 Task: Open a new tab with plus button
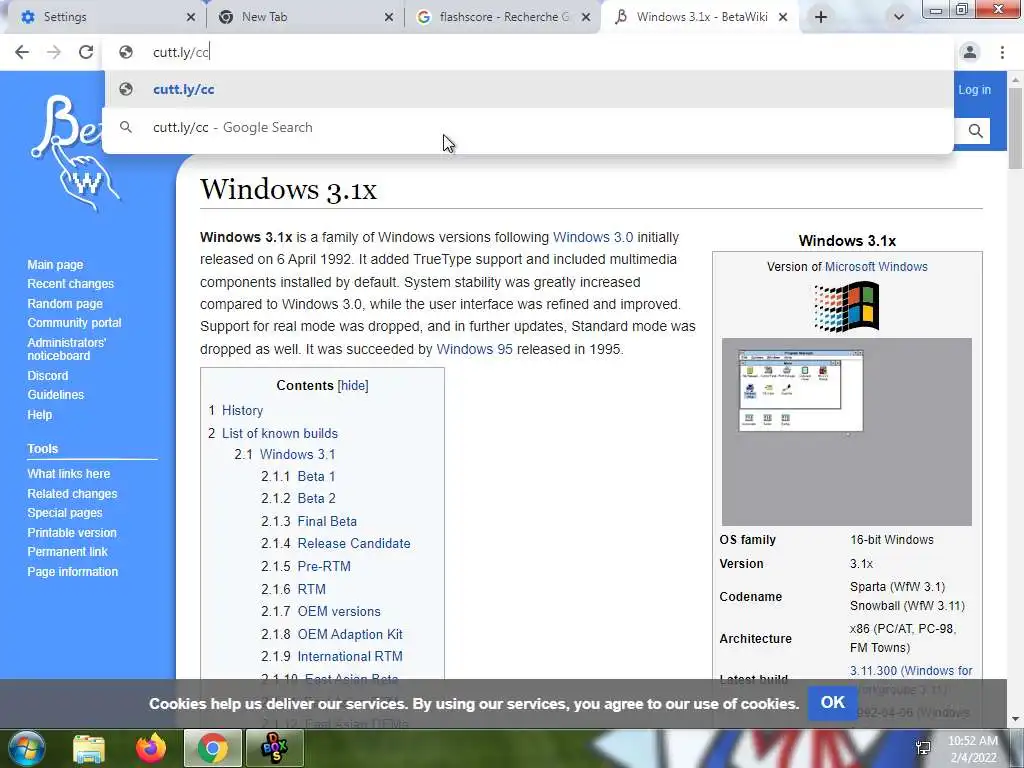pyautogui.click(x=821, y=17)
